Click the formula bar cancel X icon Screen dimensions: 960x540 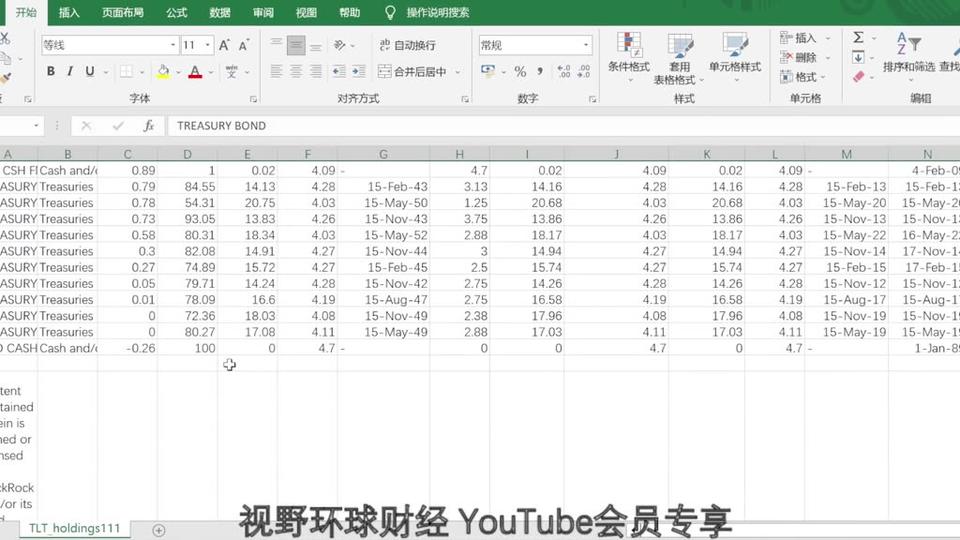pyautogui.click(x=86, y=126)
